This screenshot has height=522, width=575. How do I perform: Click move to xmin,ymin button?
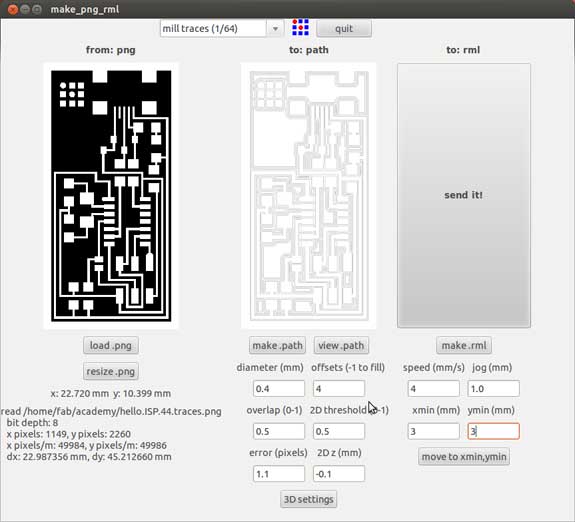pos(464,457)
